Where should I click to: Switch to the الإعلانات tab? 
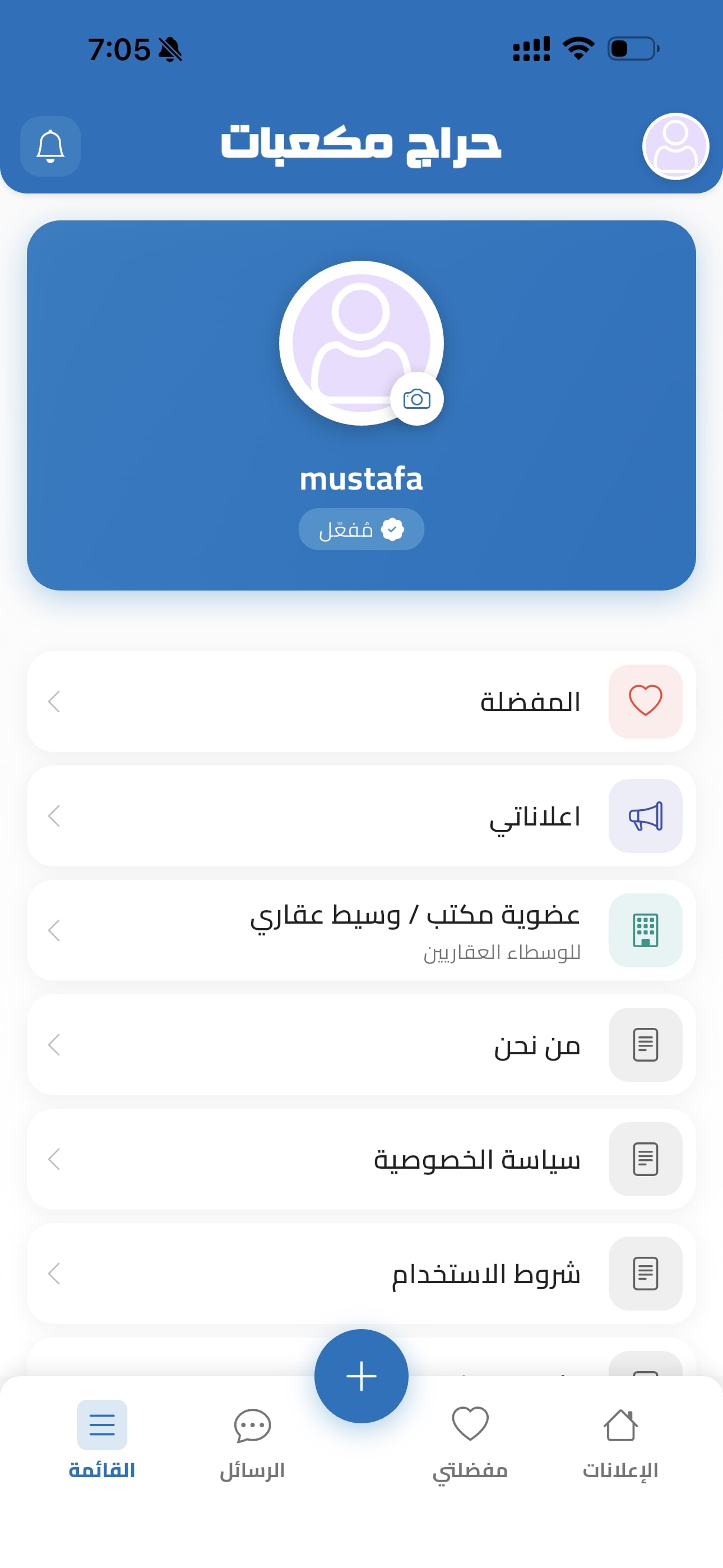[x=620, y=1441]
